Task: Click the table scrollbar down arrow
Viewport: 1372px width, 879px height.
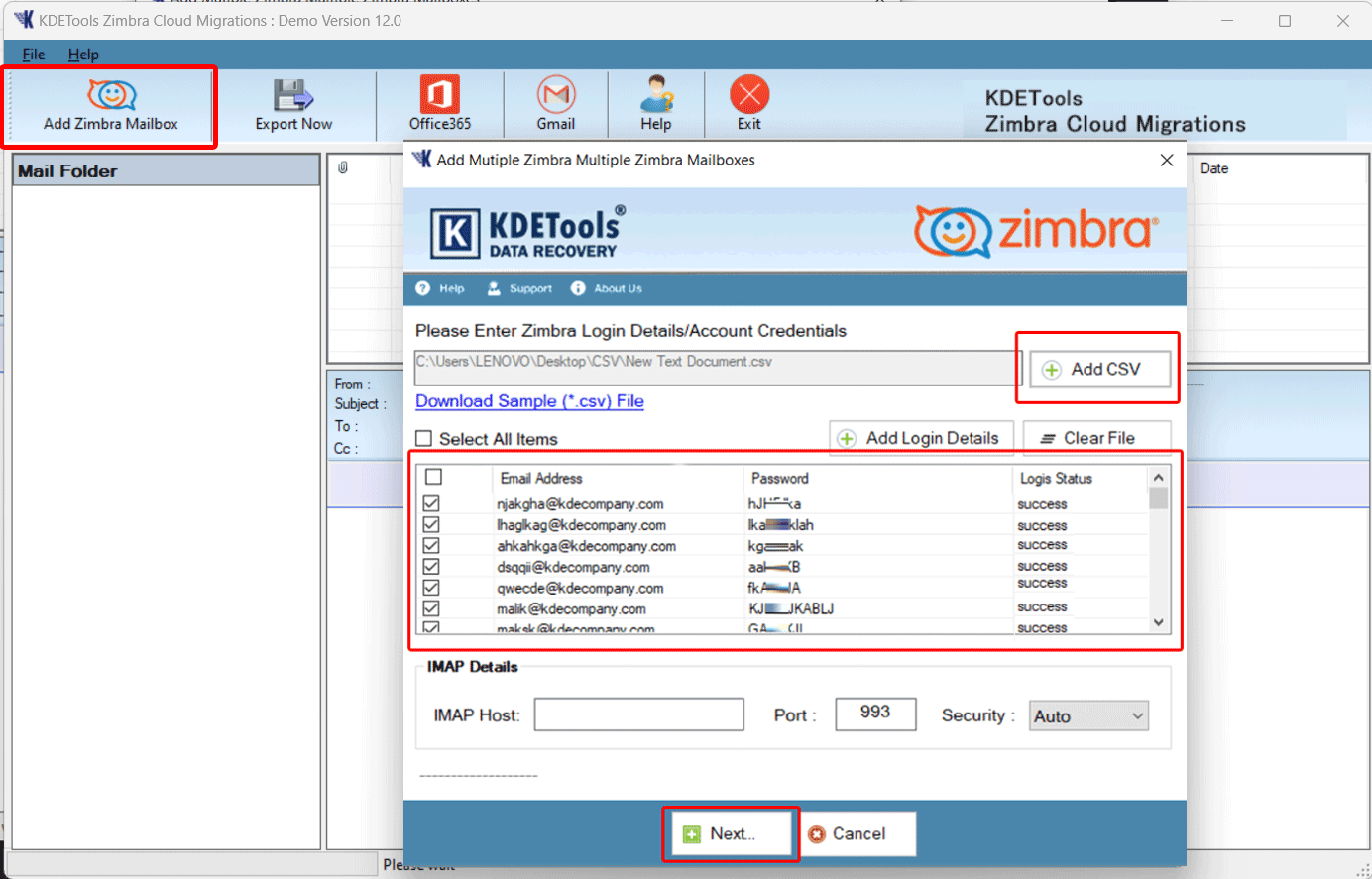Action: pos(1158,622)
